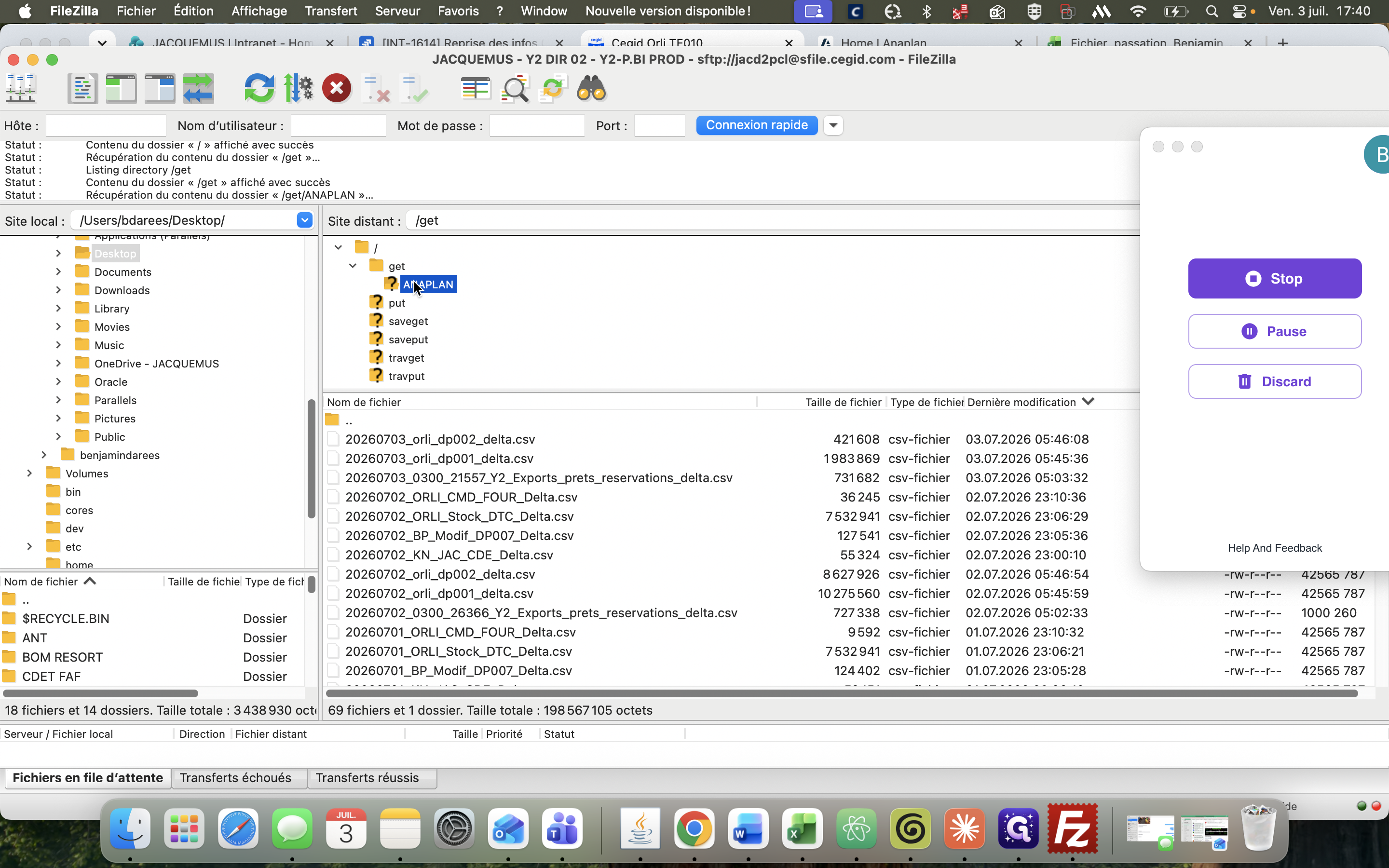The width and height of the screenshot is (1389, 868).
Task: Open the Favoris menu
Action: click(x=458, y=11)
